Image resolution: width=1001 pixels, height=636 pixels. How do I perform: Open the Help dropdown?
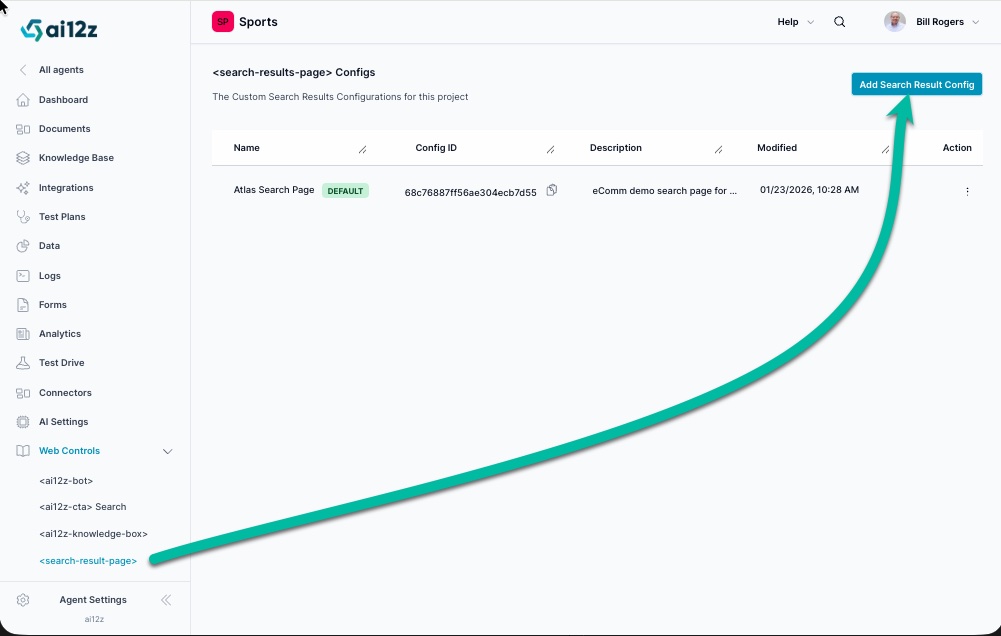click(x=795, y=22)
